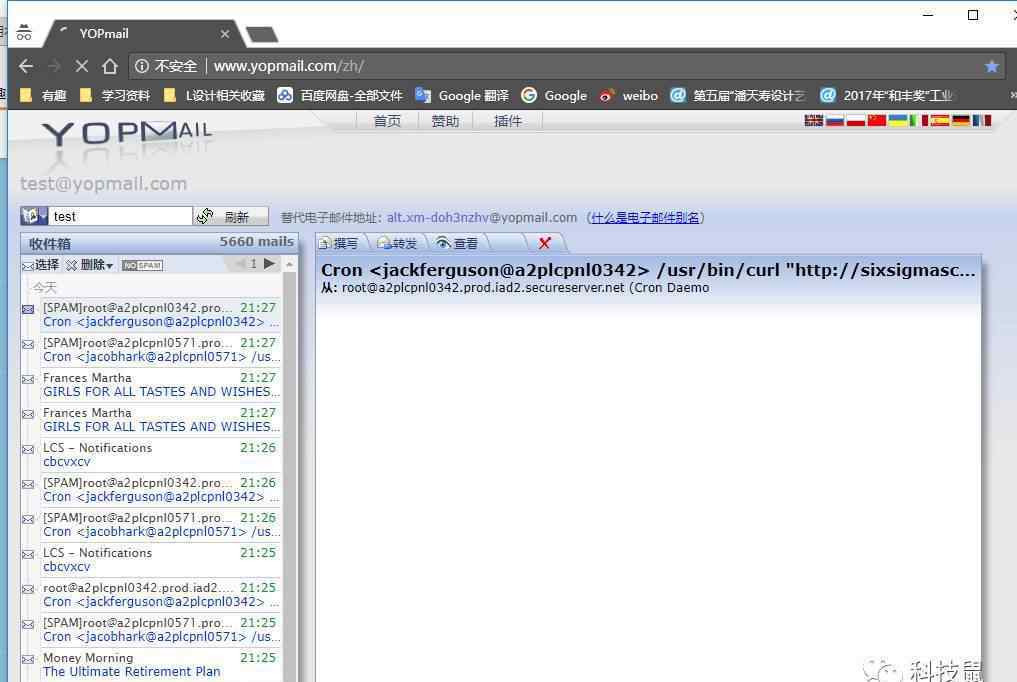
Task: Switch language with the Chinese flag
Action: [x=876, y=120]
